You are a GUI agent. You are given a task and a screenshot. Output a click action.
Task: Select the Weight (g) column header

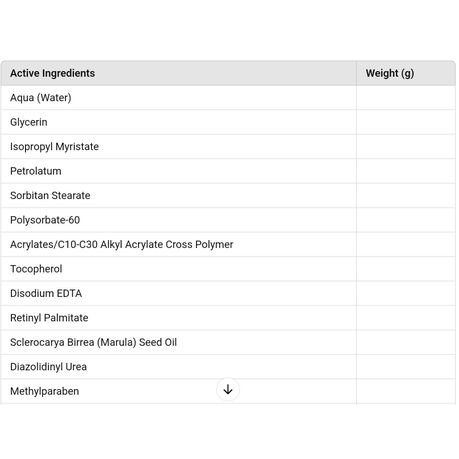pos(406,73)
